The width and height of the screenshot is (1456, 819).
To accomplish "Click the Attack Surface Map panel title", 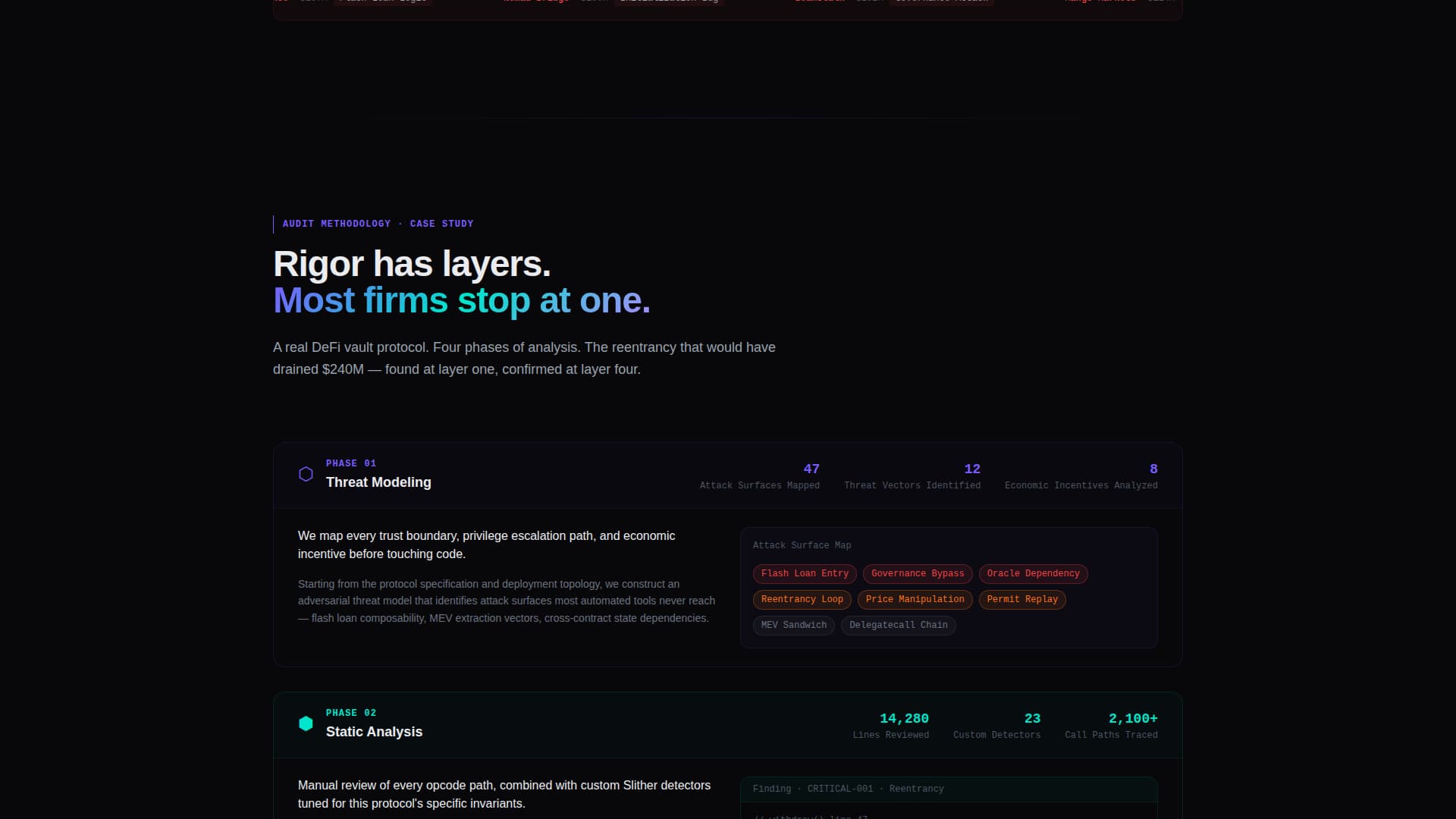I will 802,545.
